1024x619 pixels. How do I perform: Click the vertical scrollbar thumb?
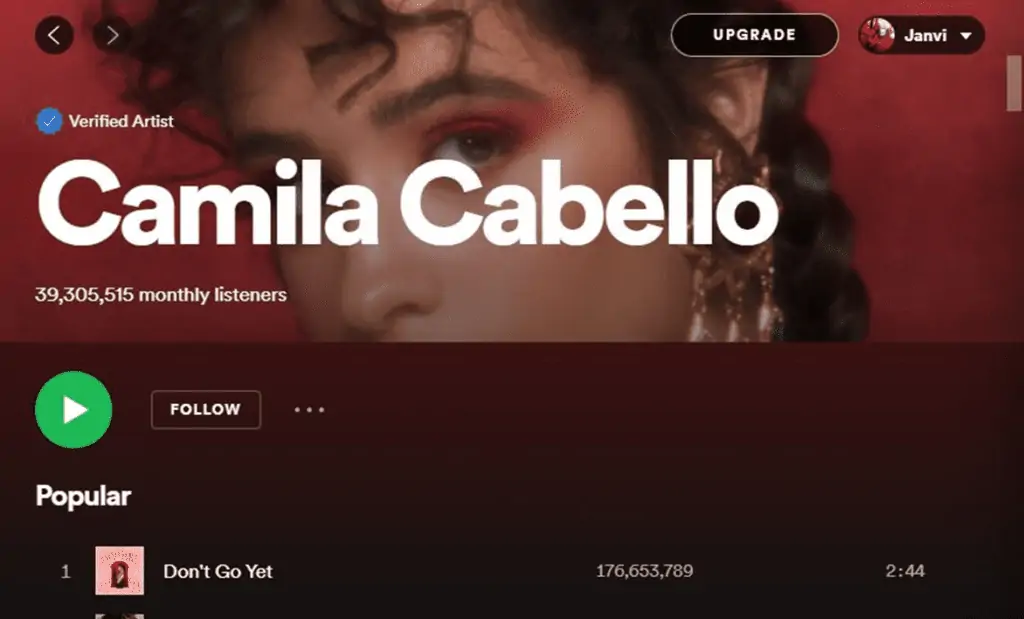[1014, 83]
